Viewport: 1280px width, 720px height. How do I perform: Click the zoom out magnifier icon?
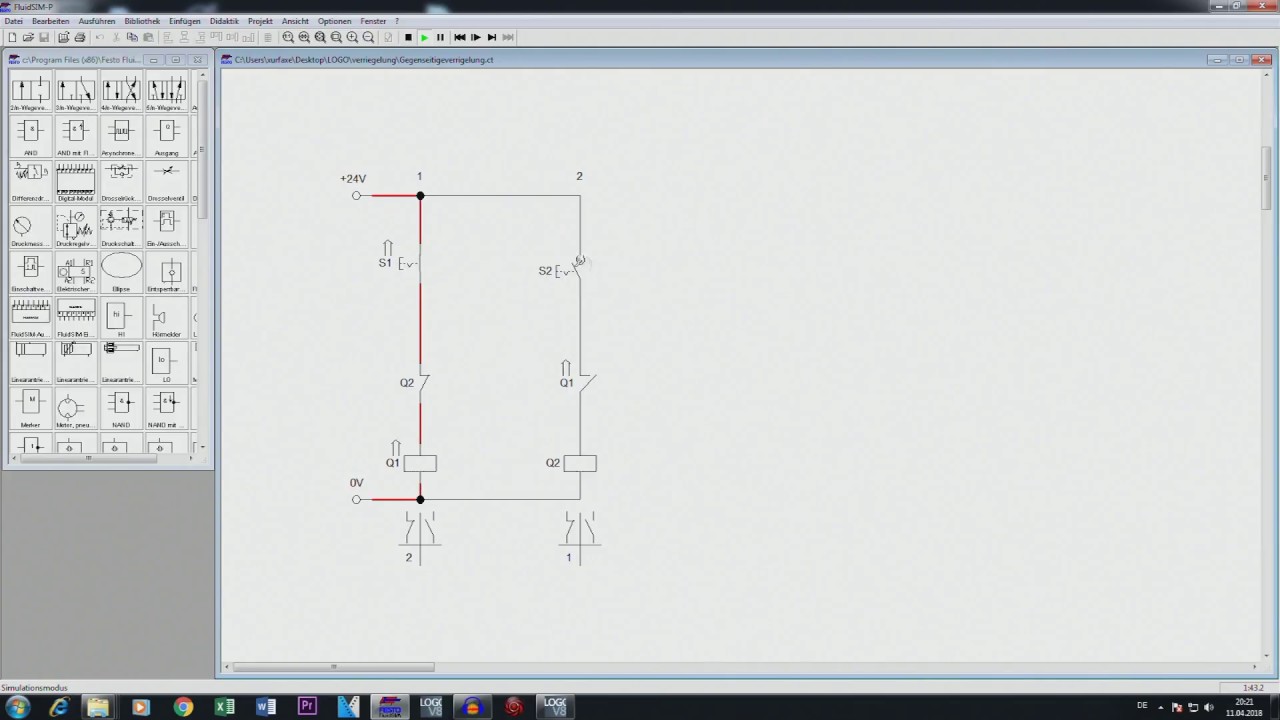pyautogui.click(x=368, y=37)
